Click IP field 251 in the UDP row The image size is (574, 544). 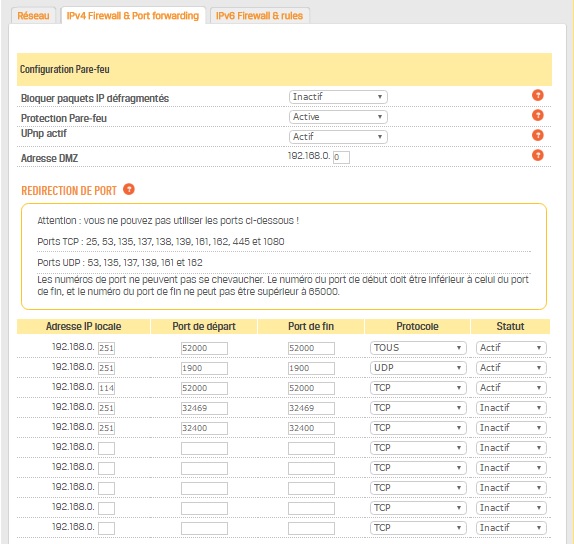[x=107, y=368]
